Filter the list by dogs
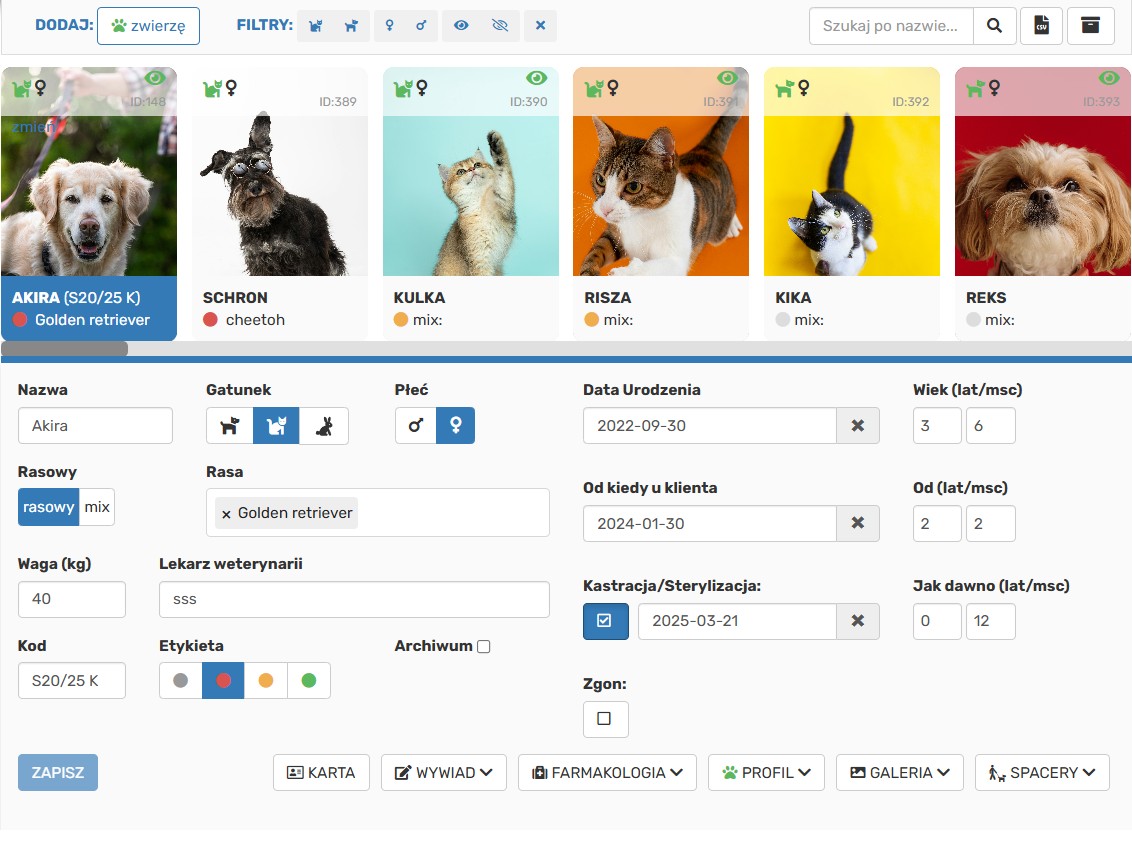 coord(351,26)
